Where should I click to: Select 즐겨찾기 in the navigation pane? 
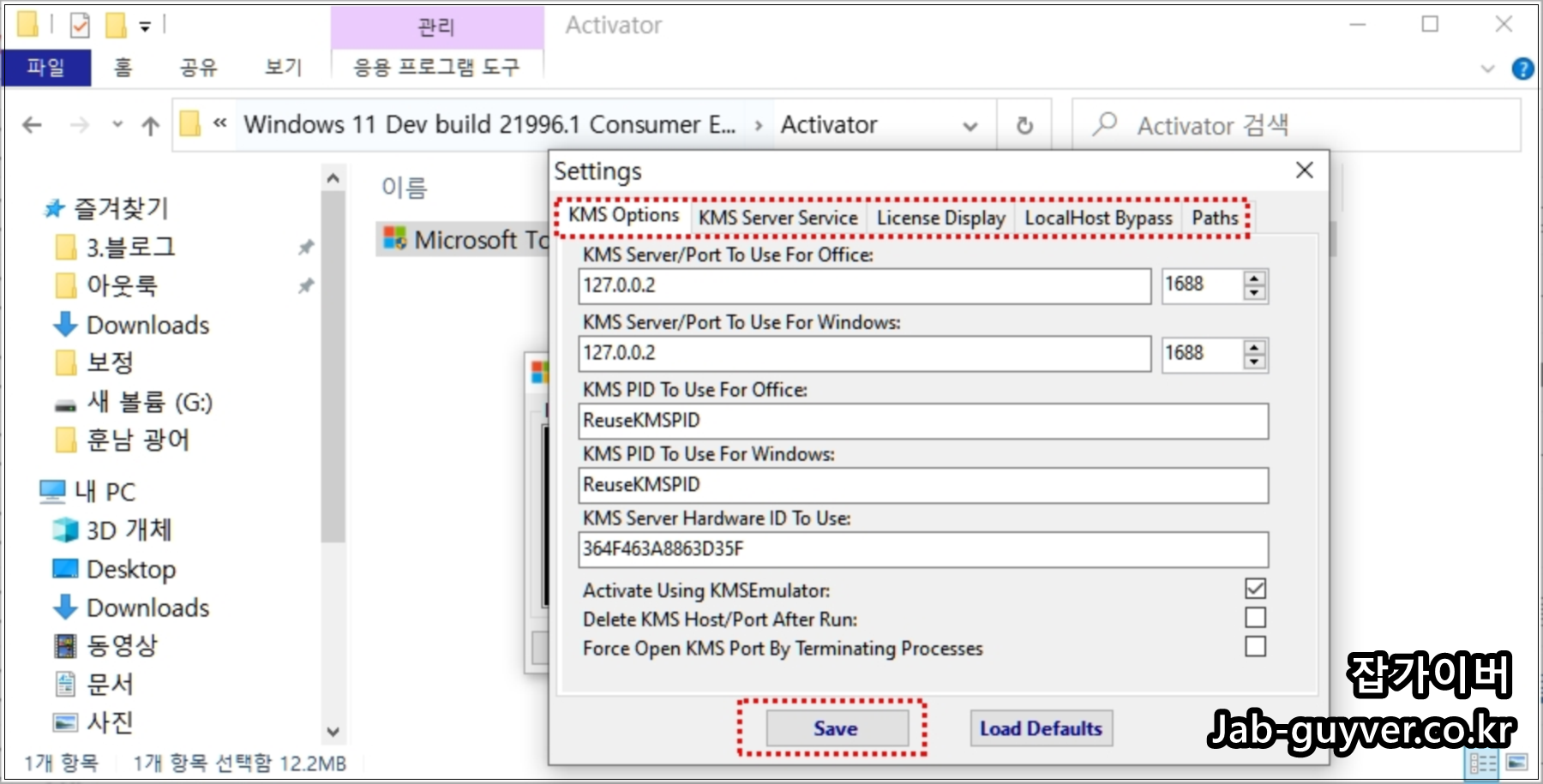(x=121, y=208)
